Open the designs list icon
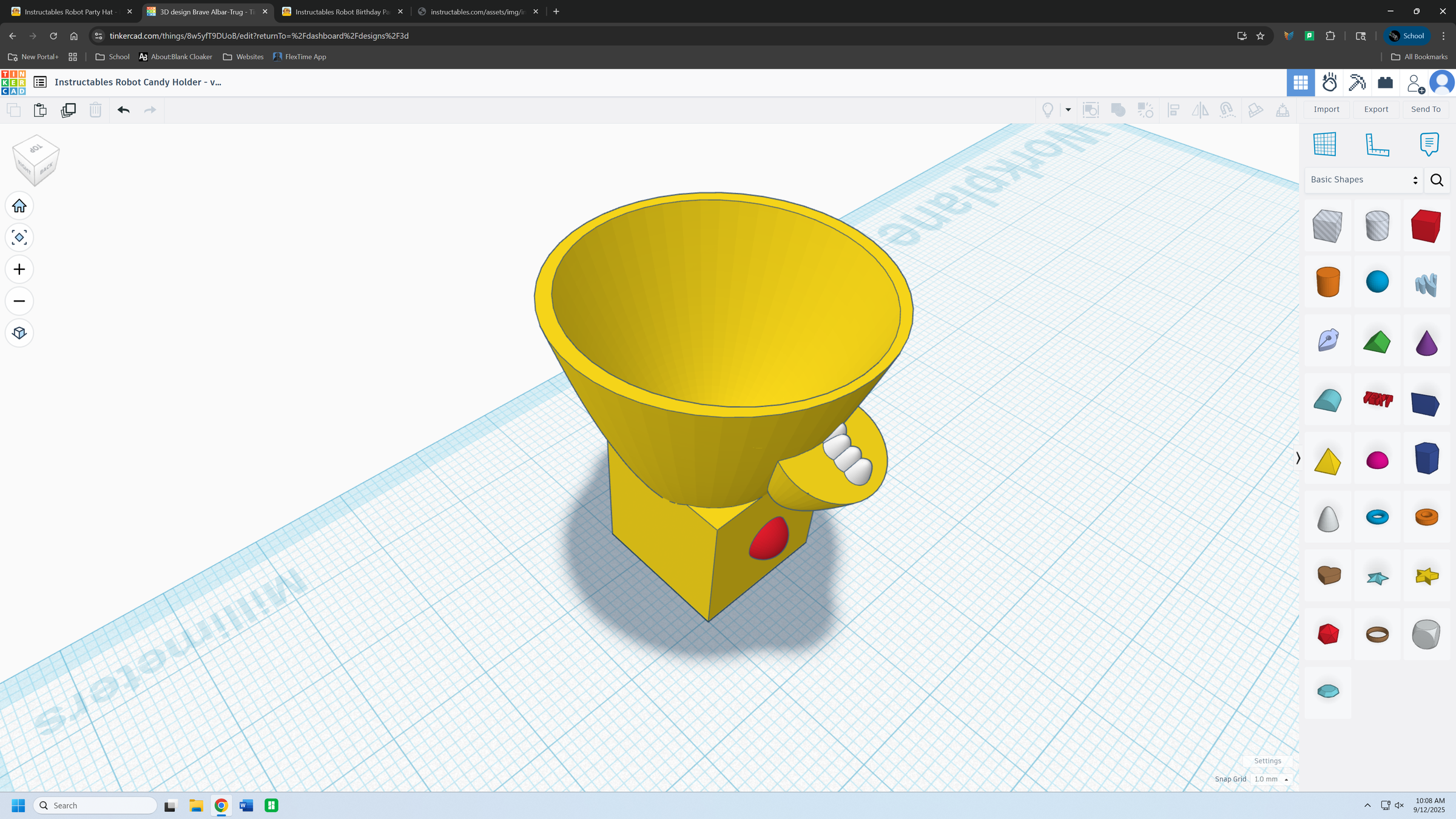The height and width of the screenshot is (819, 1456). click(x=40, y=82)
